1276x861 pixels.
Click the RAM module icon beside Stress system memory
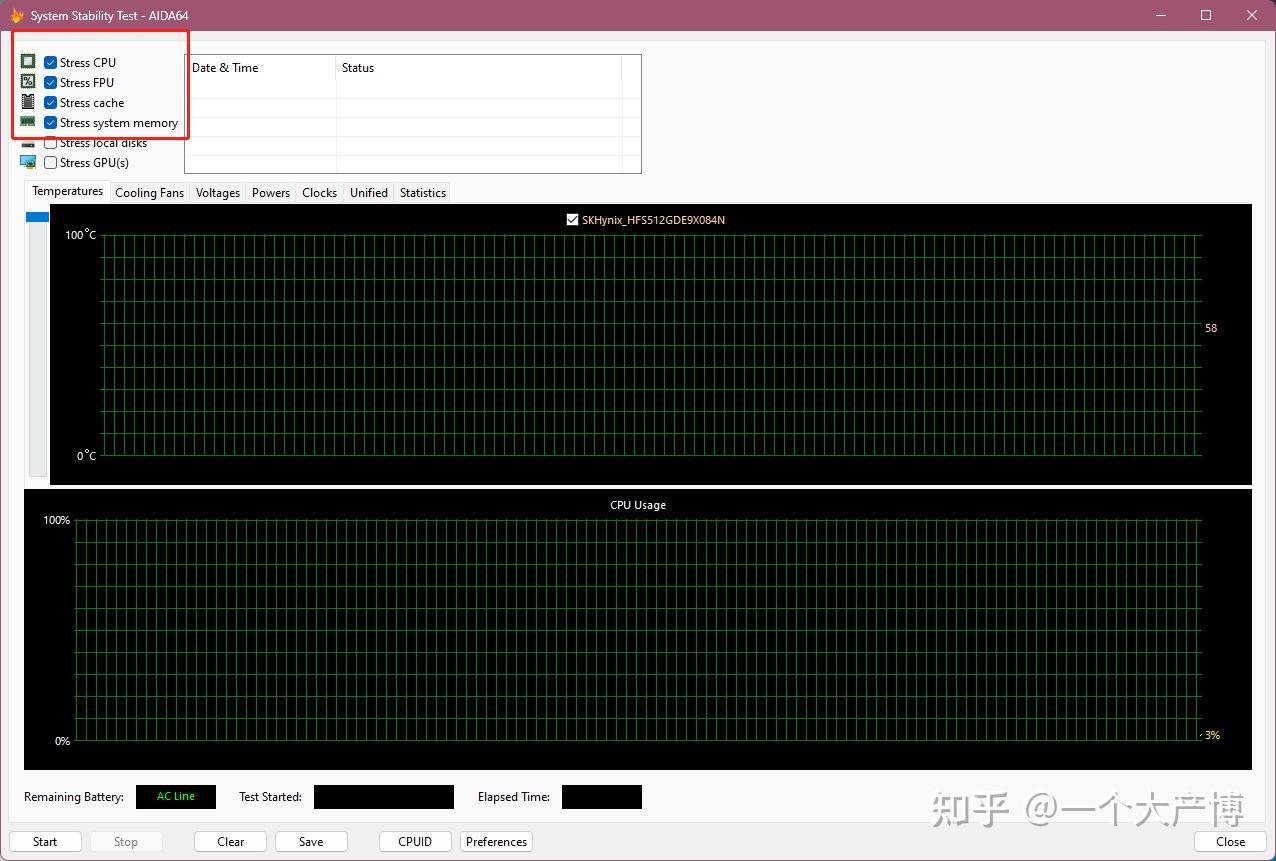click(x=28, y=122)
